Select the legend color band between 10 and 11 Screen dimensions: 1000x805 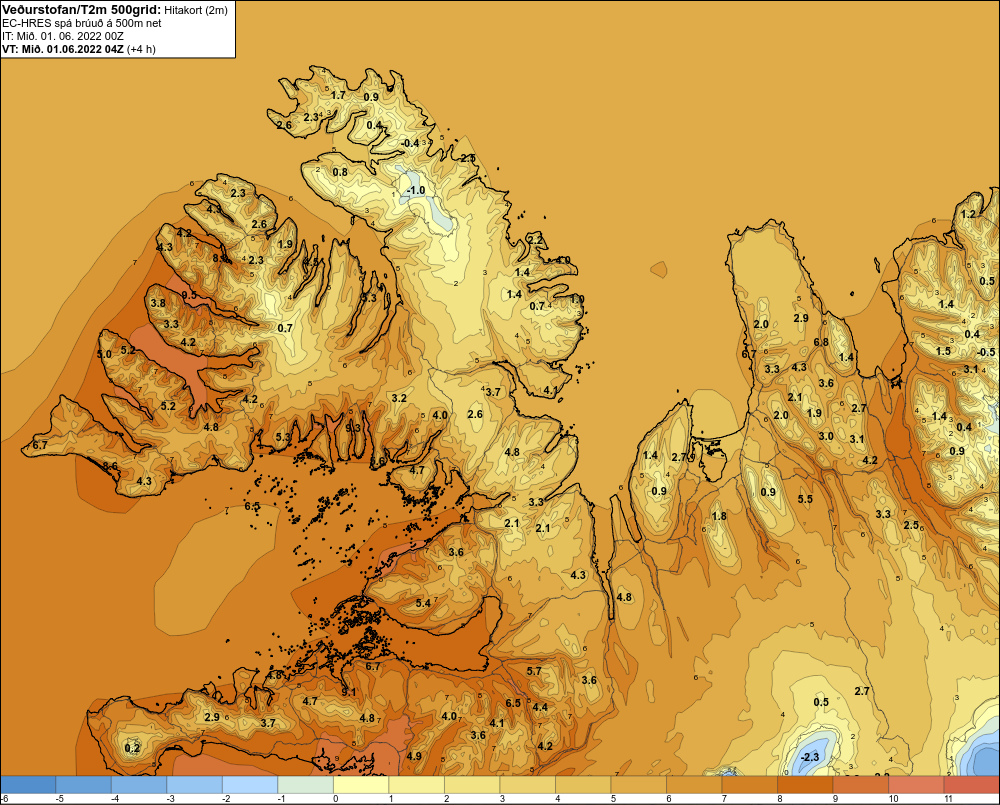tap(916, 785)
